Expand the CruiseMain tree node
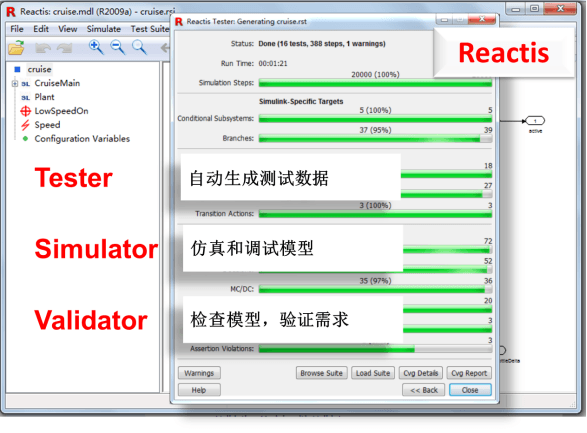587x433 pixels. click(x=15, y=83)
